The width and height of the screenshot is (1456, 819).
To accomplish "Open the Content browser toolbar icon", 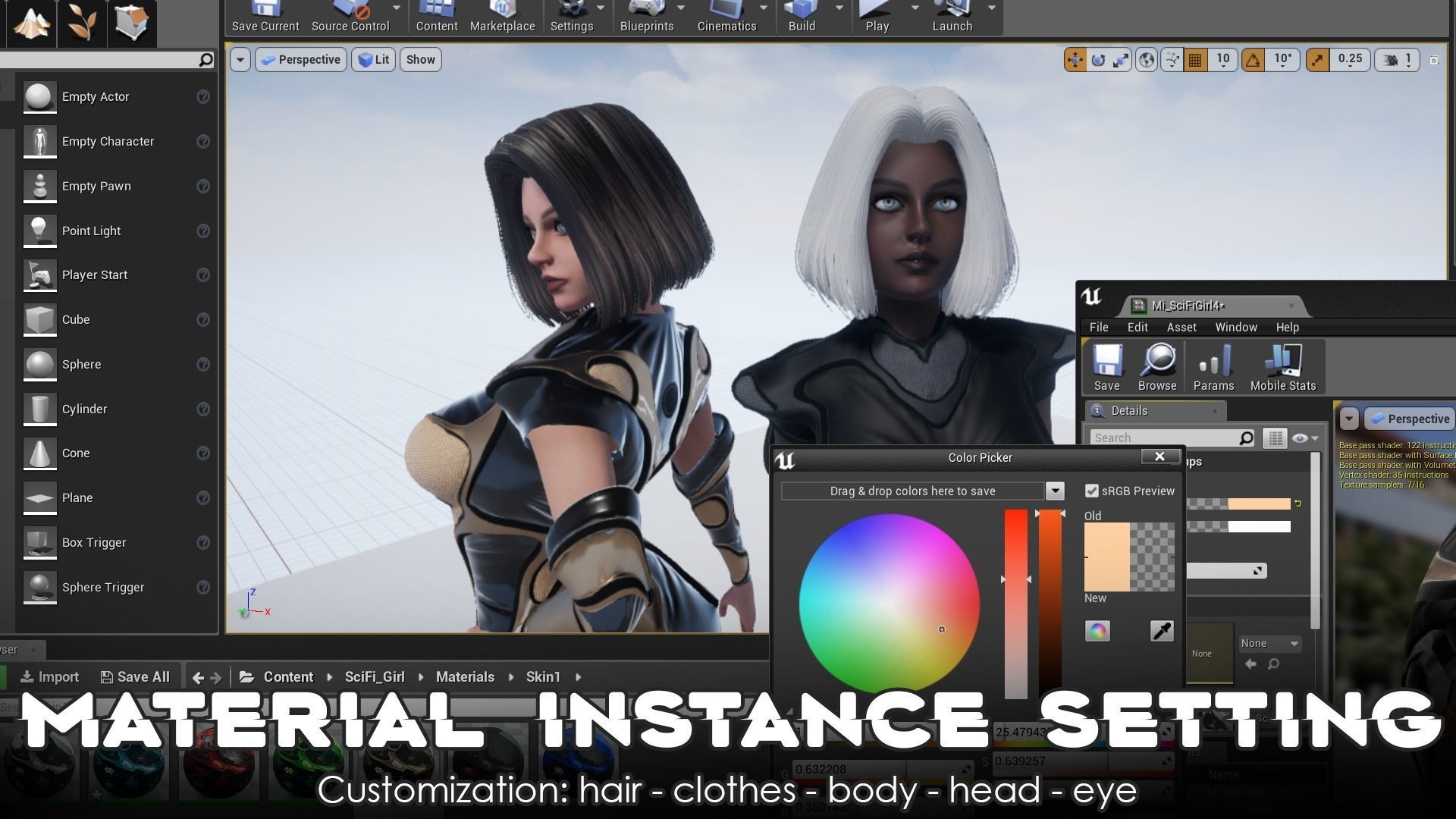I will click(437, 17).
